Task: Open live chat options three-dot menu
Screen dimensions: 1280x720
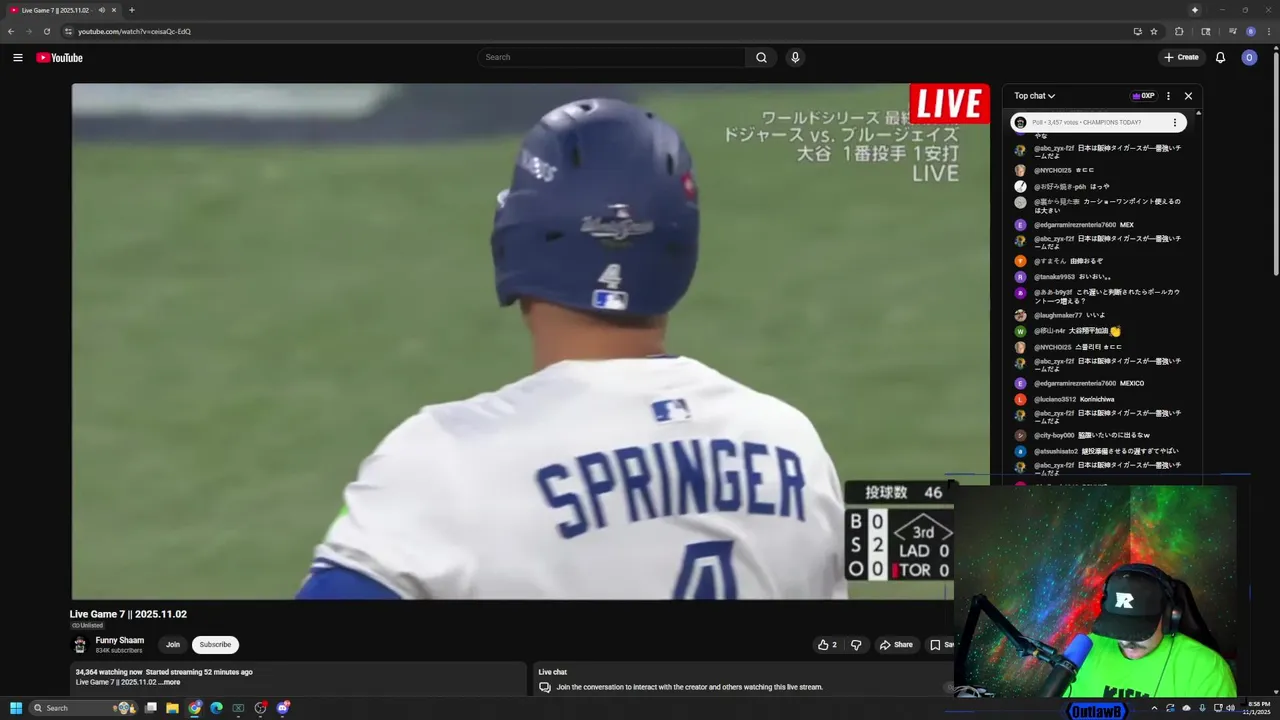Action: coord(1168,96)
